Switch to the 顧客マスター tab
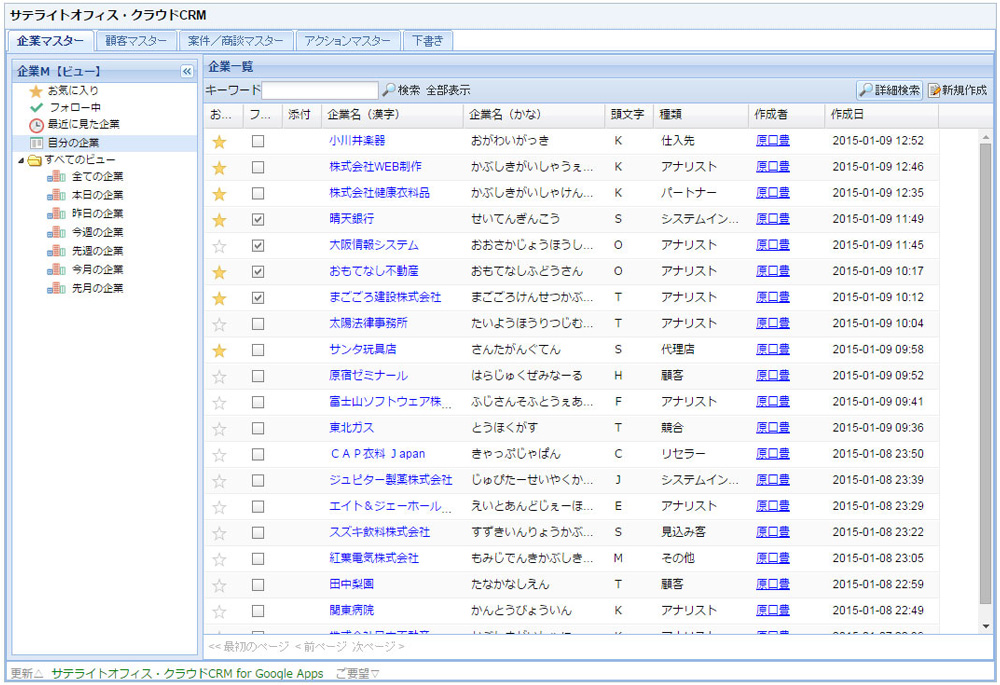1000x685 pixels. 136,41
